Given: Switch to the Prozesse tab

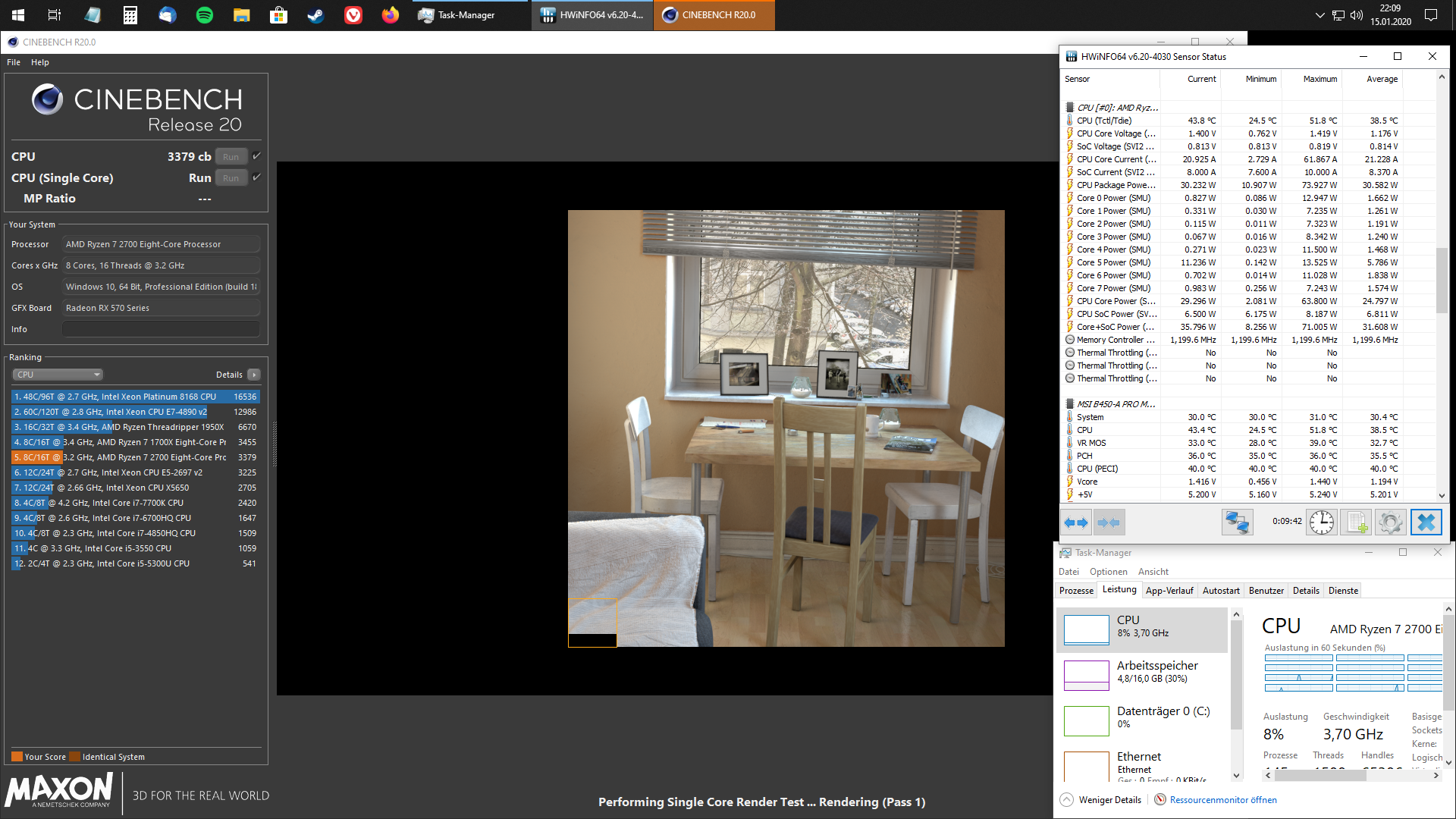Looking at the screenshot, I should pos(1076,591).
